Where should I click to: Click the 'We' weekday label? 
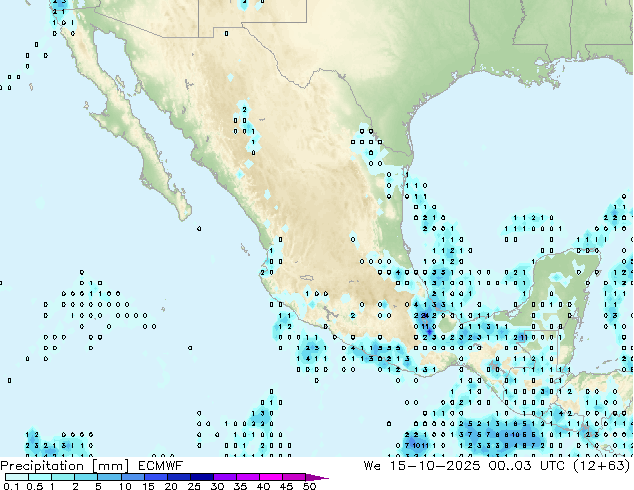372,466
